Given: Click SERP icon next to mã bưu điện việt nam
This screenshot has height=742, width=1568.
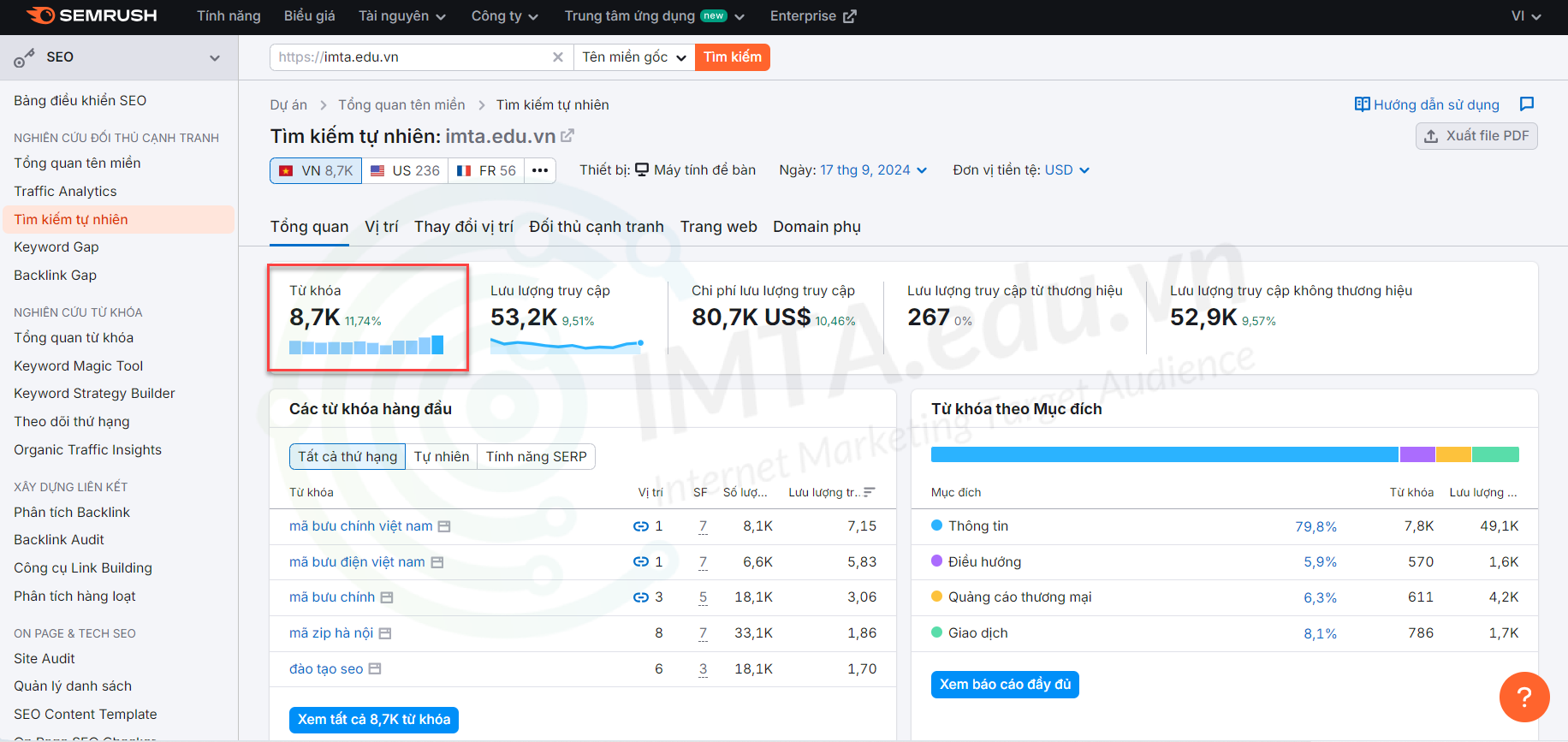Looking at the screenshot, I should pyautogui.click(x=437, y=562).
